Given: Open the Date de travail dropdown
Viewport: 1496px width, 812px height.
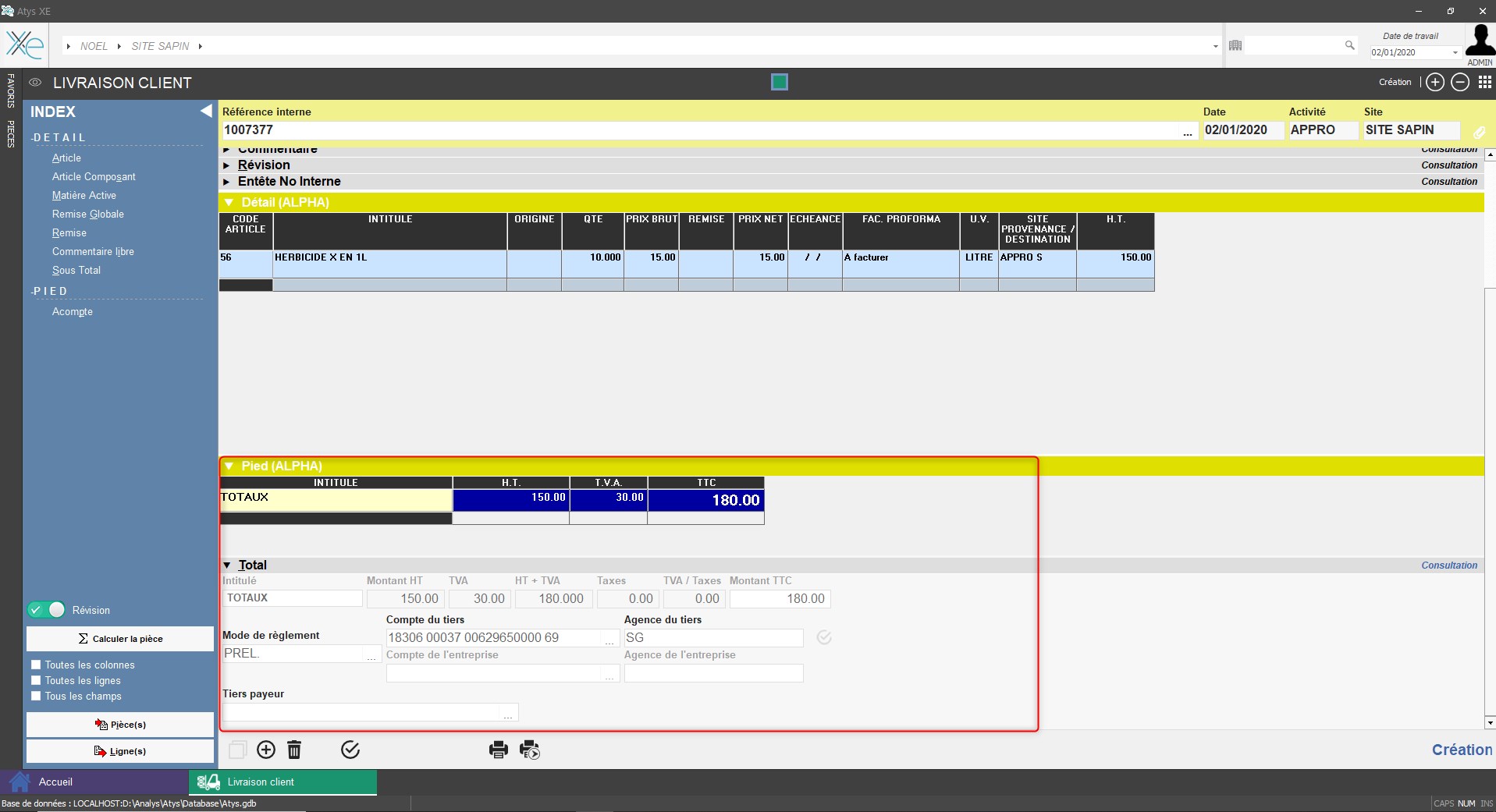Looking at the screenshot, I should click(x=1455, y=53).
